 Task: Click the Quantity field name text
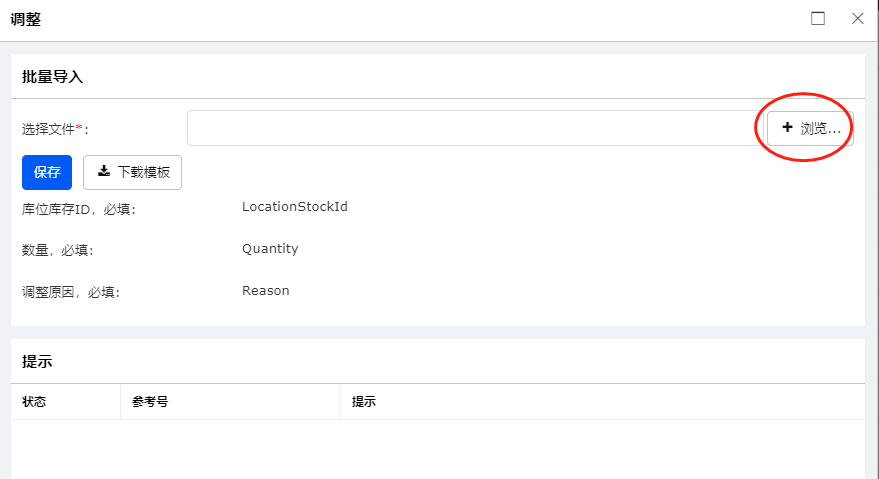coord(270,248)
